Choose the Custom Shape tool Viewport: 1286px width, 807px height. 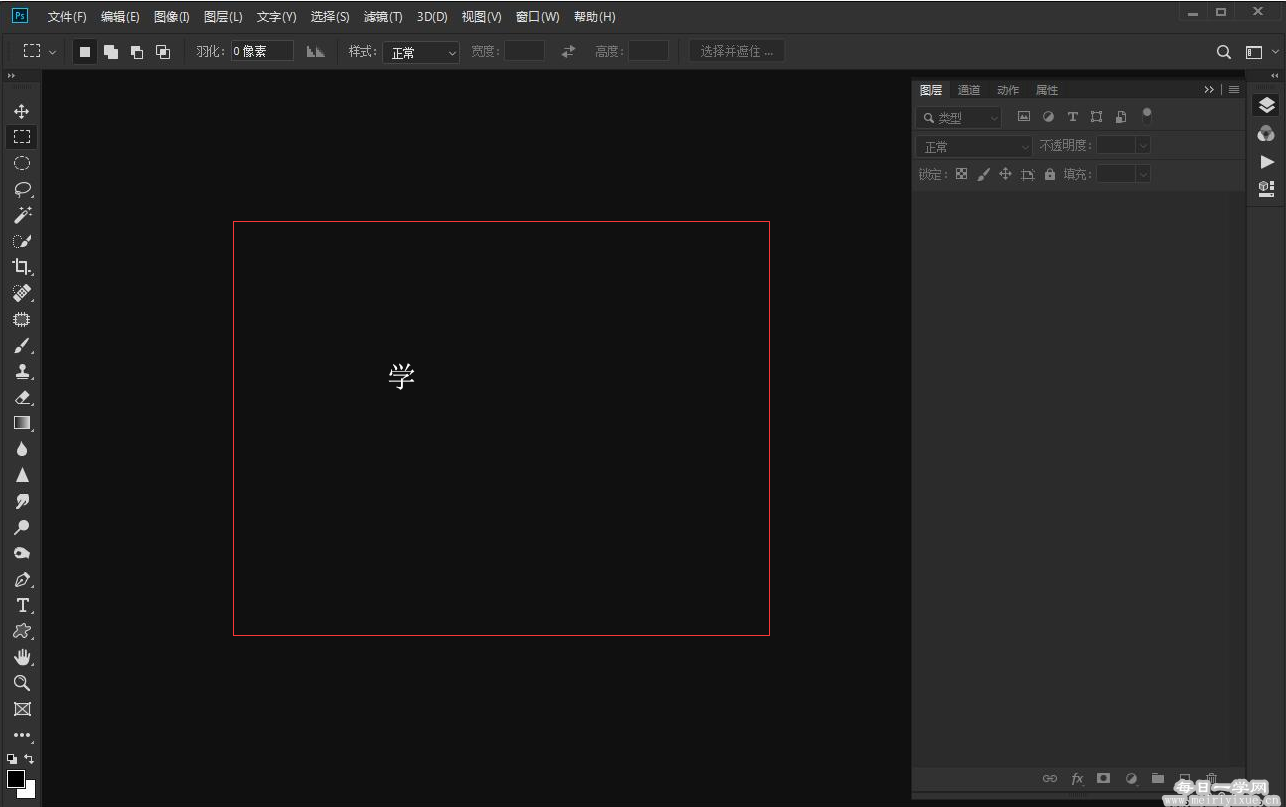pyautogui.click(x=21, y=631)
